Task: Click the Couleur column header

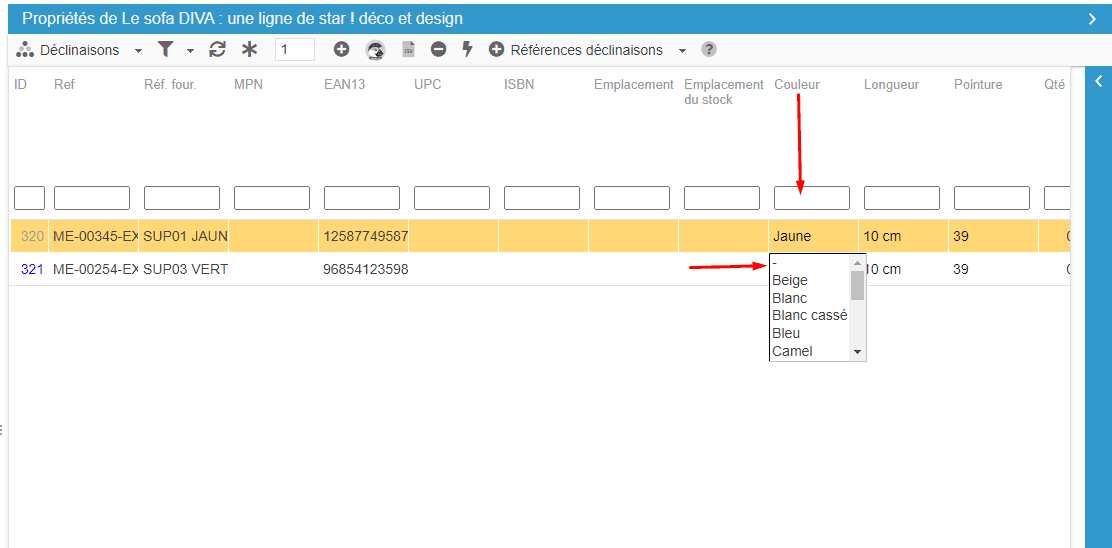Action: [797, 85]
